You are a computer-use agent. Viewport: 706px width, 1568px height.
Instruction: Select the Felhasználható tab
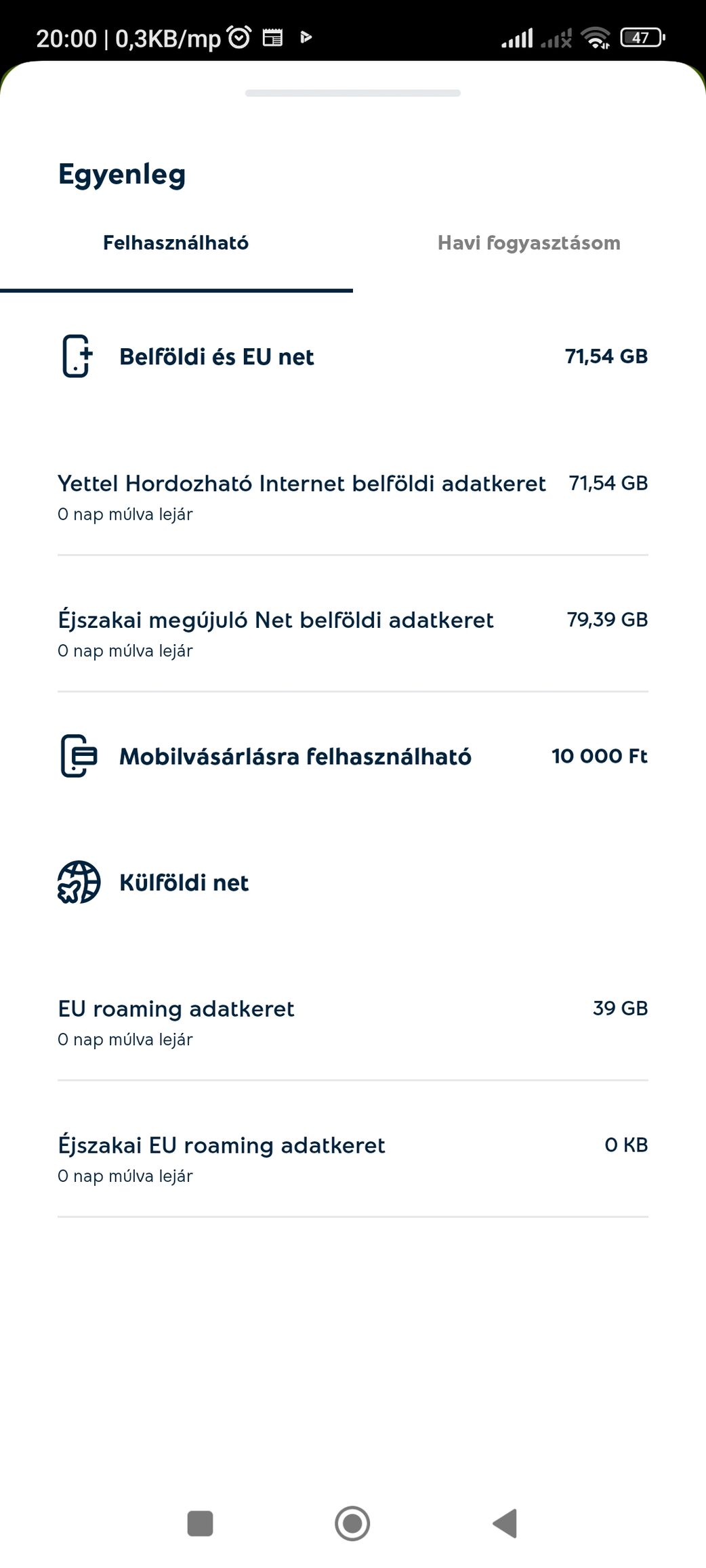(x=175, y=243)
